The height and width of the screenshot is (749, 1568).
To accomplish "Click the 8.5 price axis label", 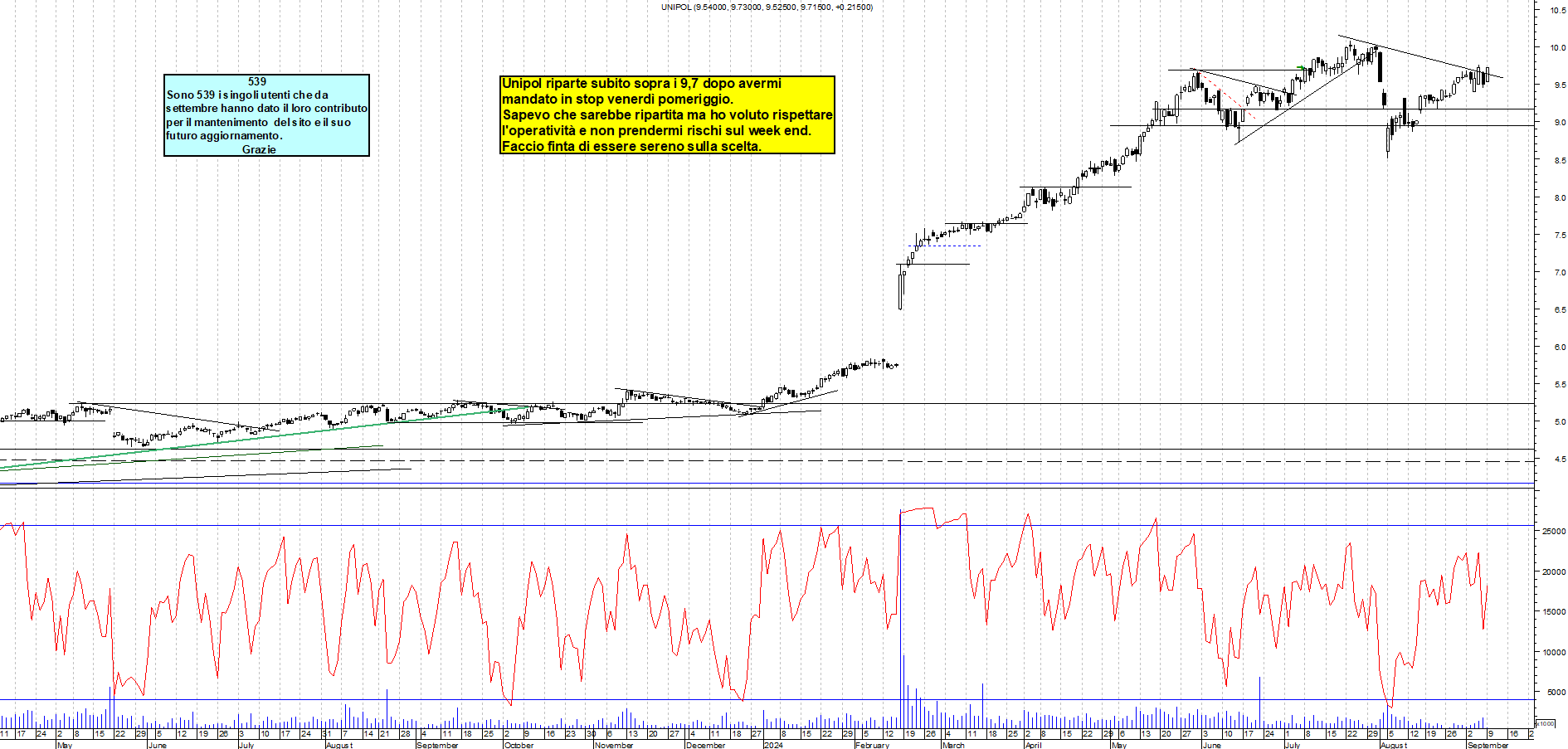I will (x=1560, y=160).
